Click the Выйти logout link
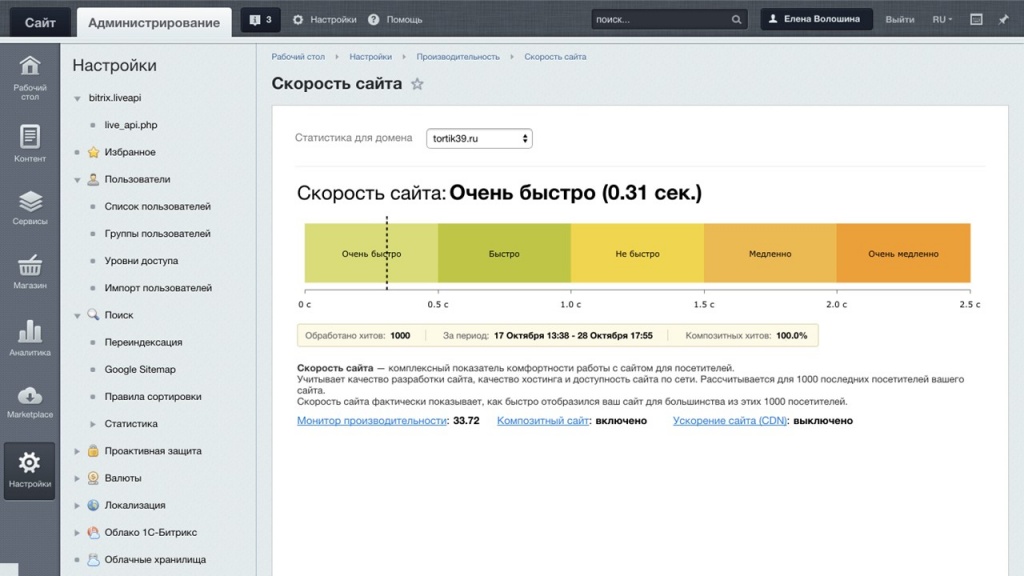 (x=899, y=20)
